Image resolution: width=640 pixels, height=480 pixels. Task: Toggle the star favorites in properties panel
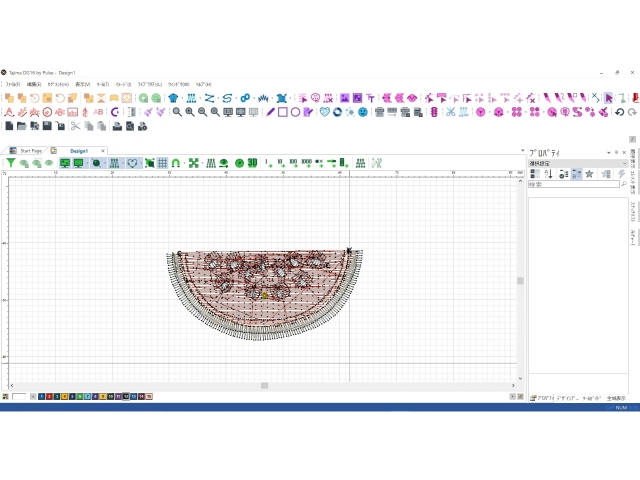click(x=589, y=174)
